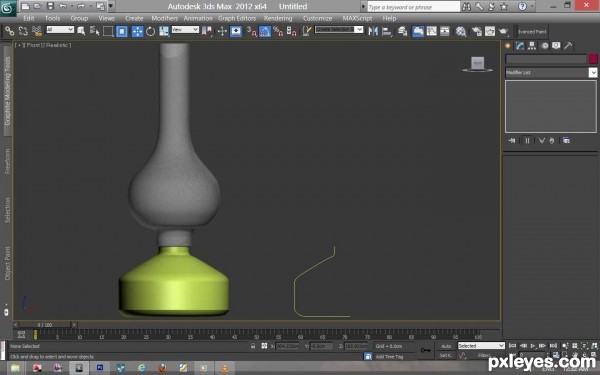Image resolution: width=600 pixels, height=375 pixels.
Task: Toggle Percent Snap
Action: tap(278, 31)
